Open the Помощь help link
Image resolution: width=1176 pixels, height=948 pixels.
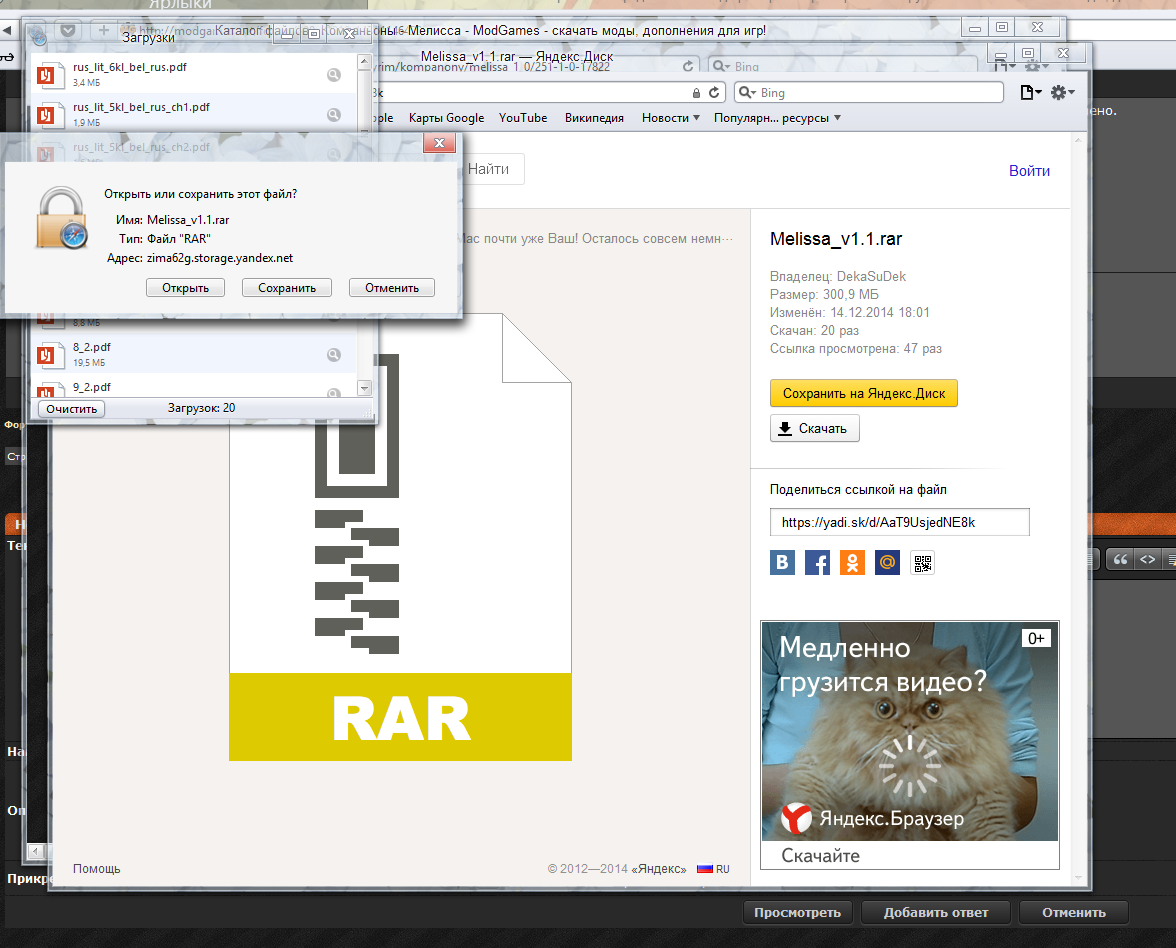(x=97, y=868)
